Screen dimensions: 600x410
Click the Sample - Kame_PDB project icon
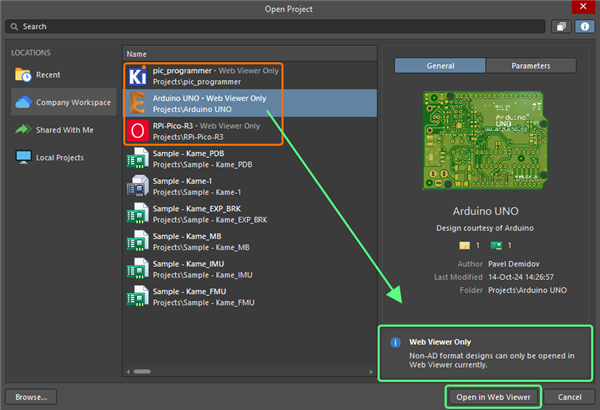pyautogui.click(x=138, y=158)
